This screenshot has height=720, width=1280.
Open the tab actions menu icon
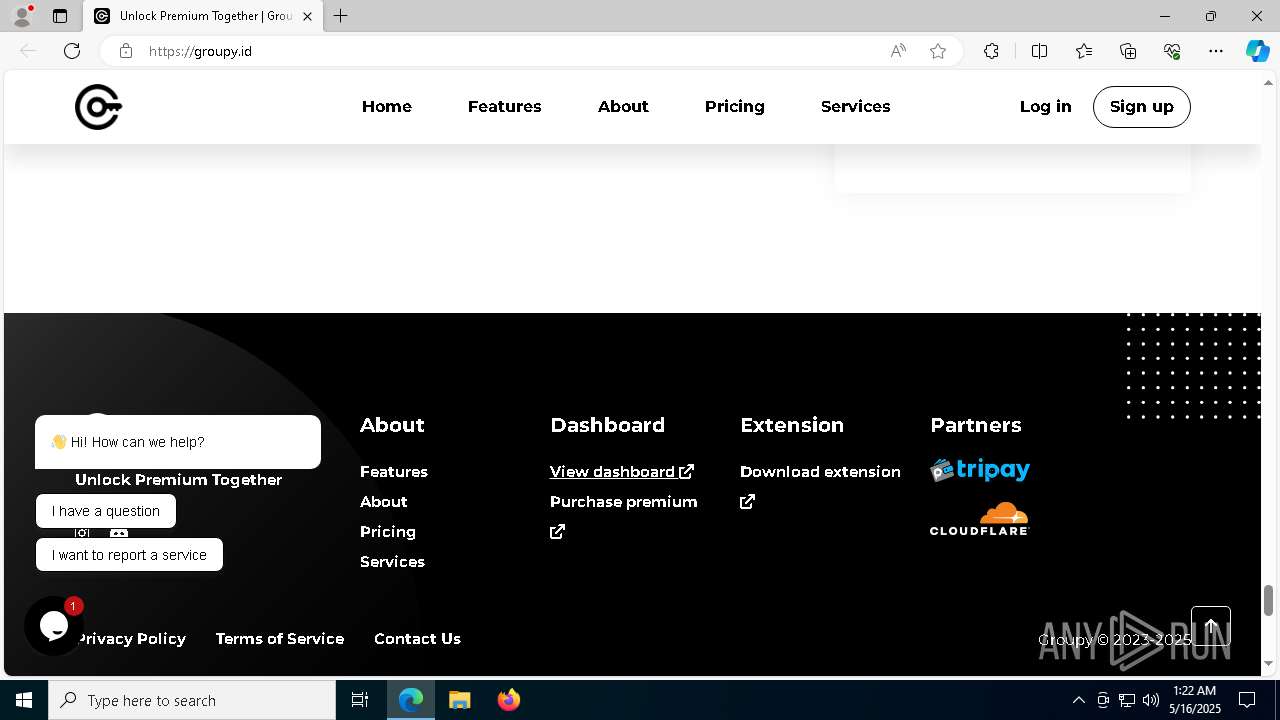coord(60,16)
